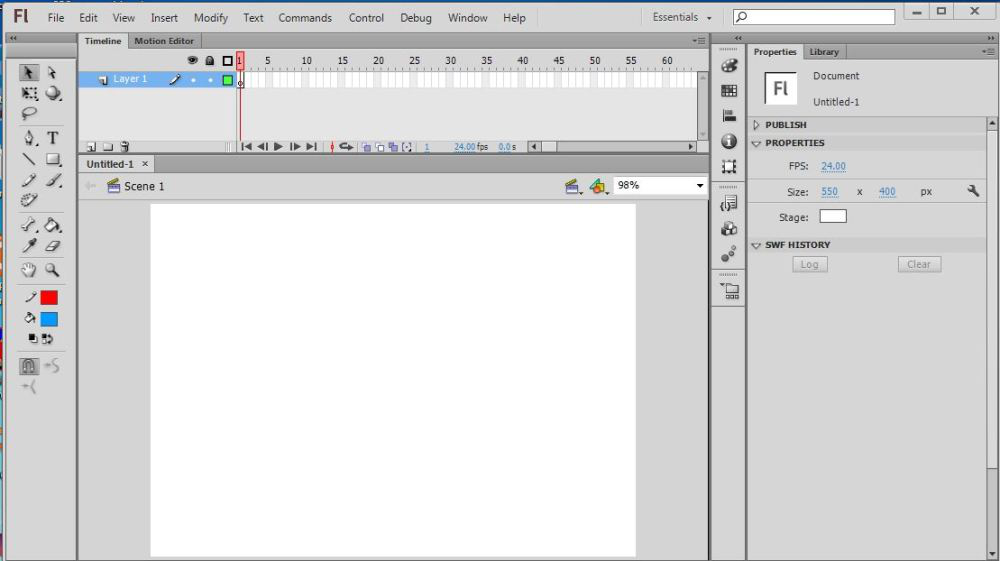Switch to the Library tab
Screen dimensions: 1000x561
[x=823, y=52]
